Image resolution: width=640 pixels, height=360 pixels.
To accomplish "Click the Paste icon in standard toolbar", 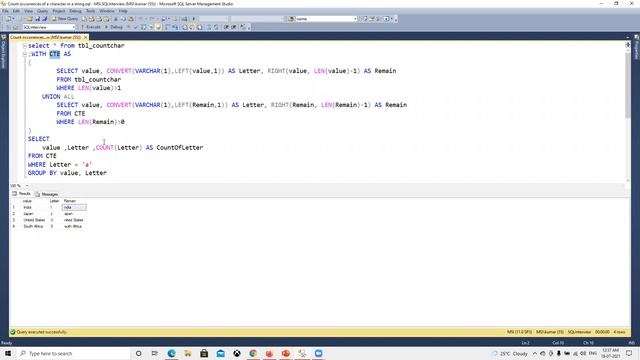I will pyautogui.click(x=131, y=19).
